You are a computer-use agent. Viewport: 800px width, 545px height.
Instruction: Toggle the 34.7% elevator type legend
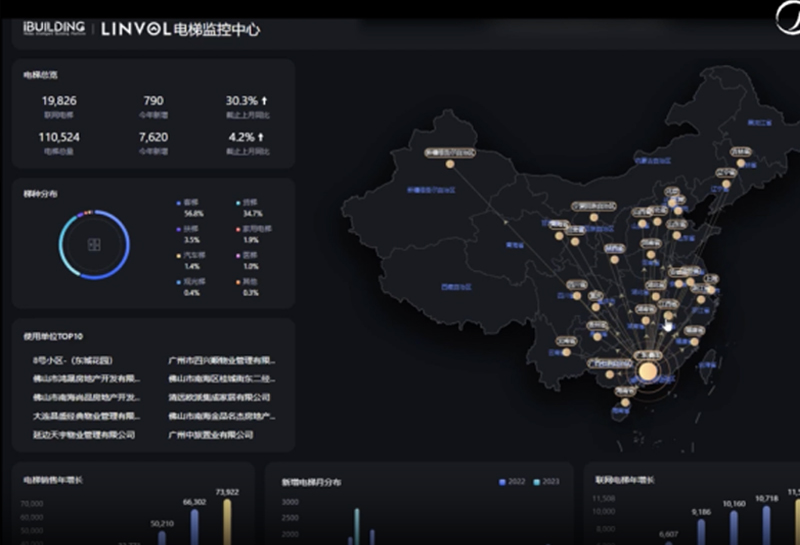click(x=253, y=207)
